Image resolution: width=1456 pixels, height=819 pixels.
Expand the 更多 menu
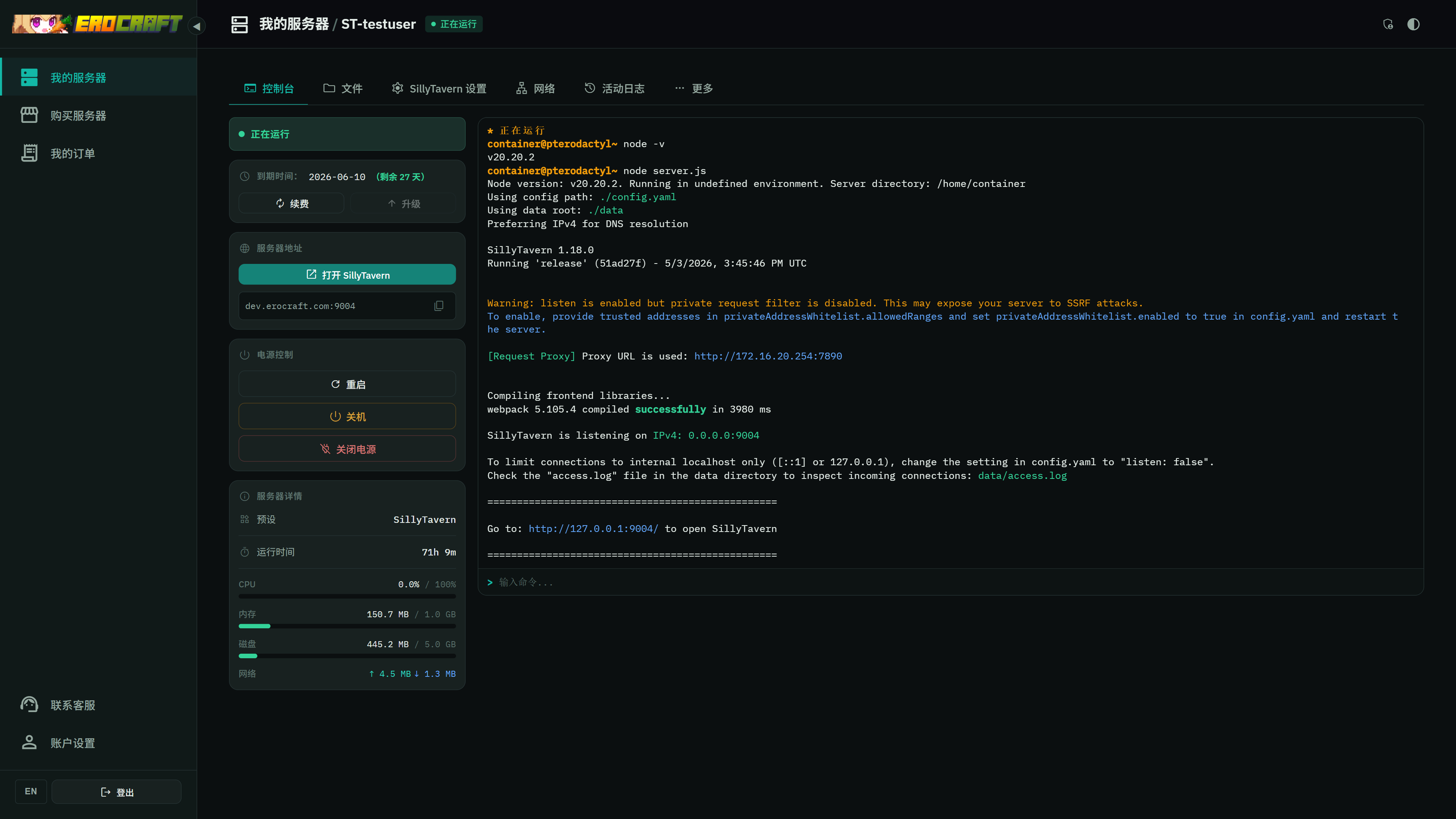tap(693, 88)
